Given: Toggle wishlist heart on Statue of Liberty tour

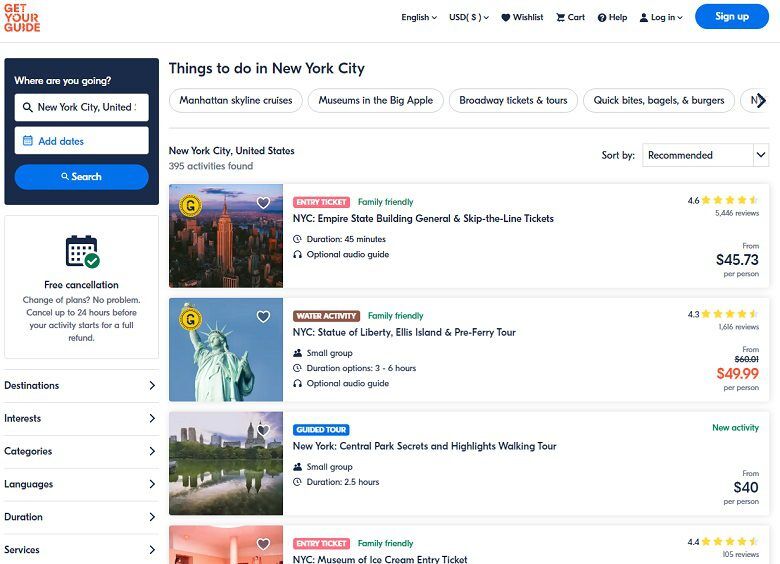Looking at the screenshot, I should coord(263,316).
